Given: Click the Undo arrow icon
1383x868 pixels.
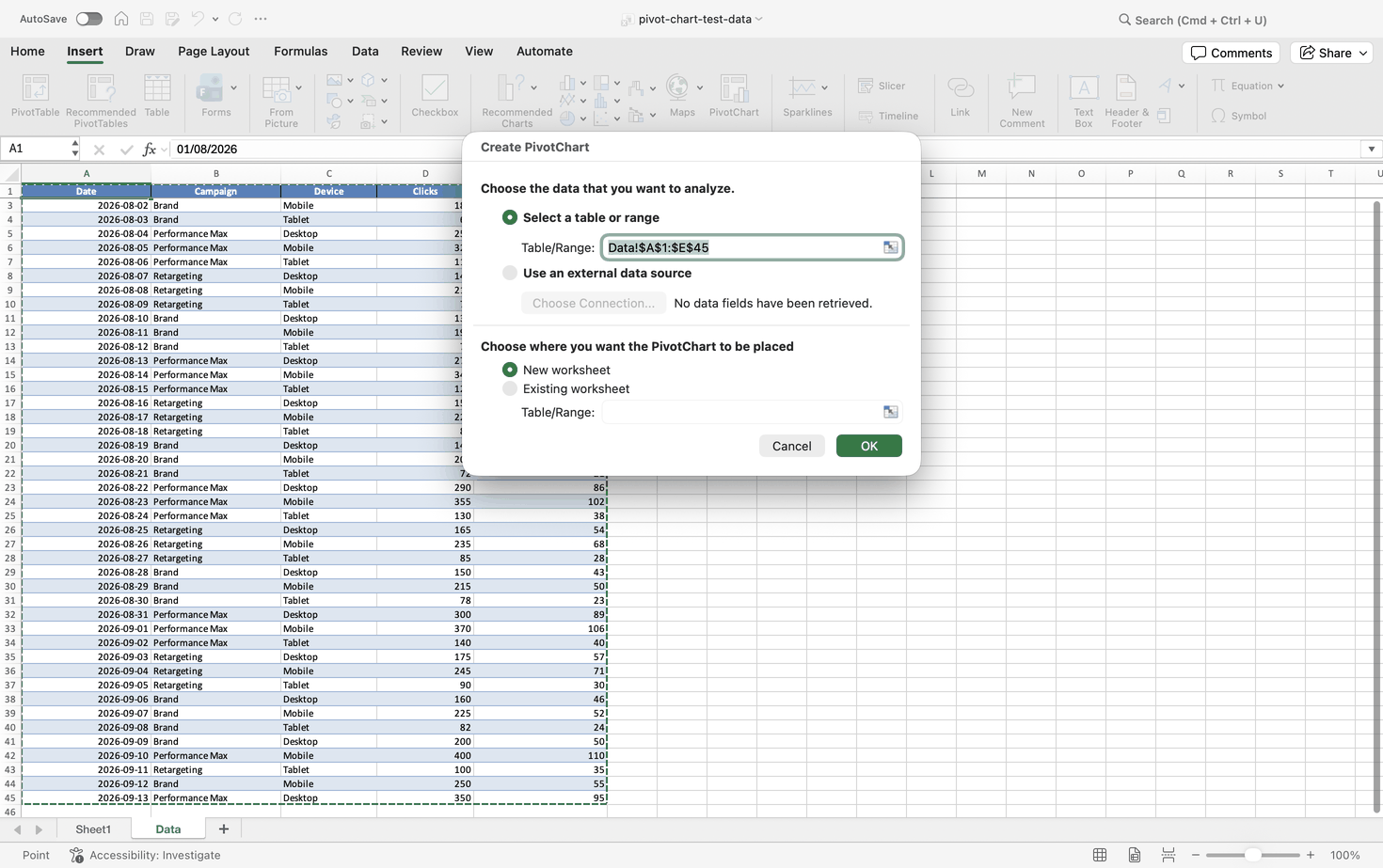Looking at the screenshot, I should pyautogui.click(x=198, y=19).
